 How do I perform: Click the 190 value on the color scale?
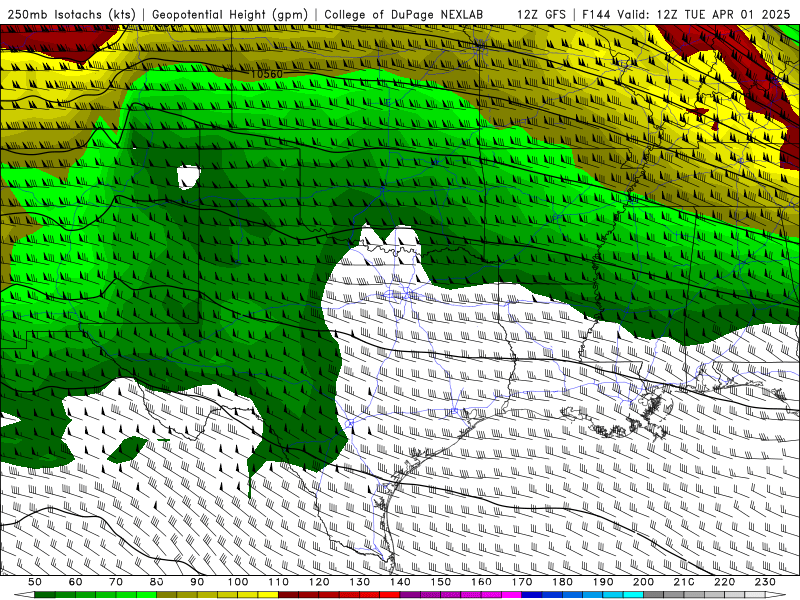603,582
